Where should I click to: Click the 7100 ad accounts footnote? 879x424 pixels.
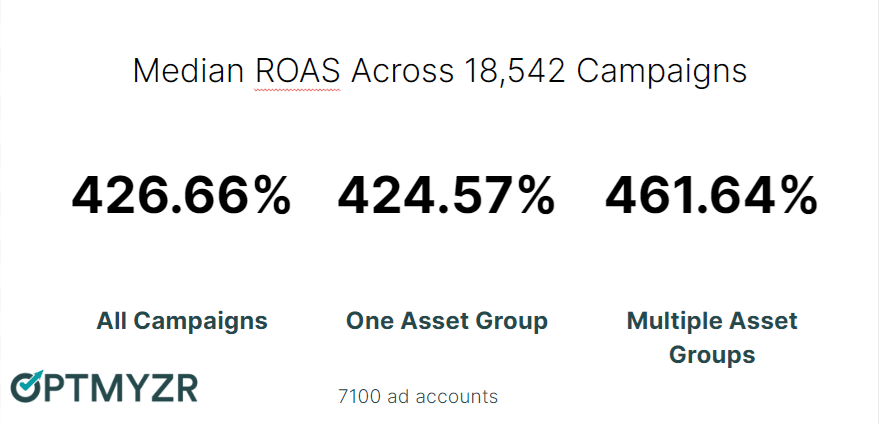point(418,396)
